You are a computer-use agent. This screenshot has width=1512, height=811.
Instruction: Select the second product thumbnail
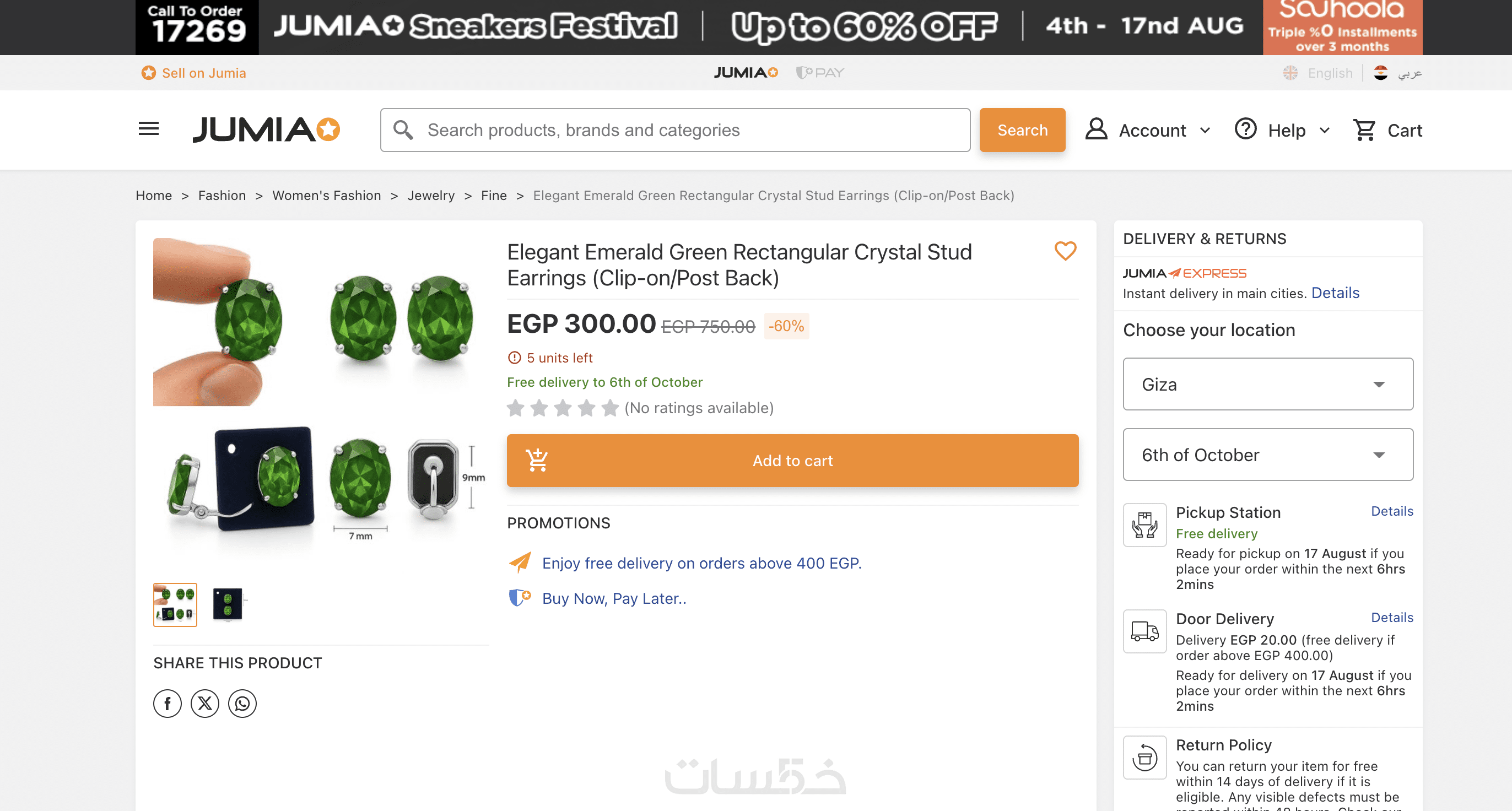[227, 604]
